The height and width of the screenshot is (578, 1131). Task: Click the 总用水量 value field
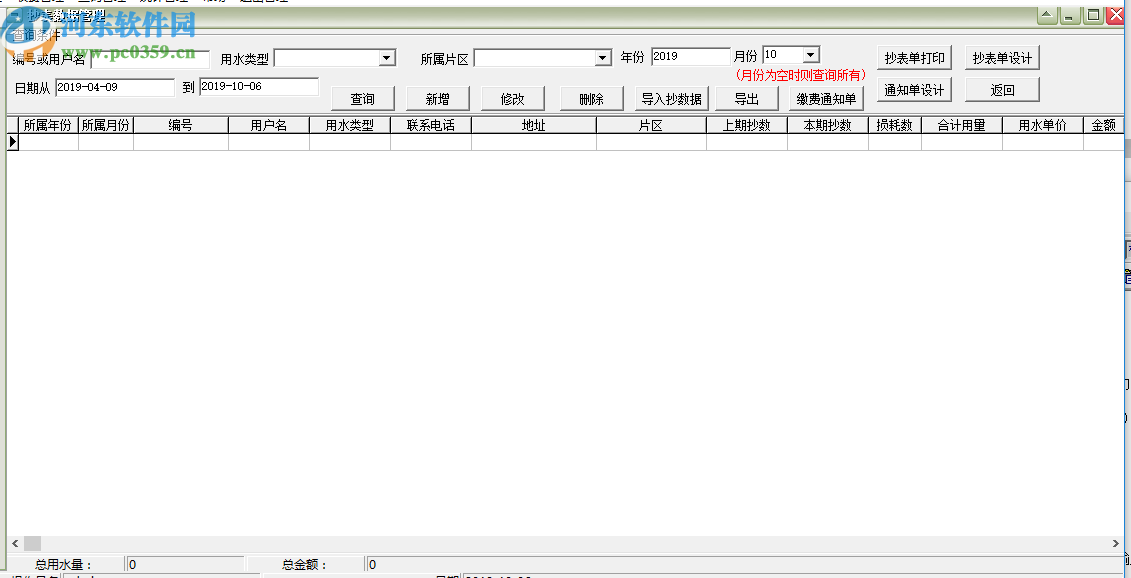(x=185, y=564)
